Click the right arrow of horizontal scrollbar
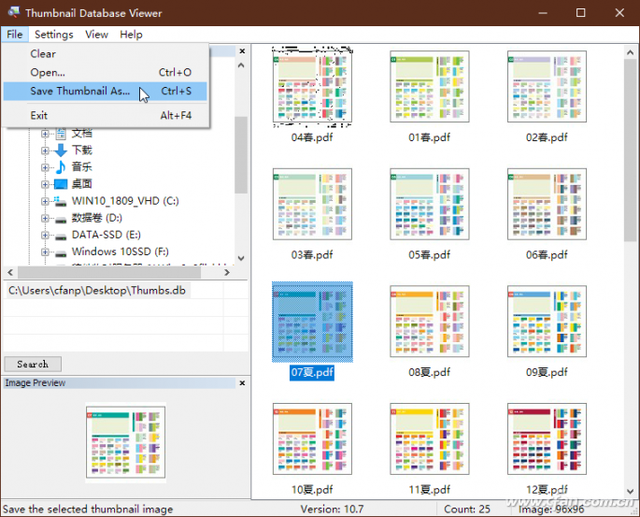640x517 pixels. tap(227, 272)
